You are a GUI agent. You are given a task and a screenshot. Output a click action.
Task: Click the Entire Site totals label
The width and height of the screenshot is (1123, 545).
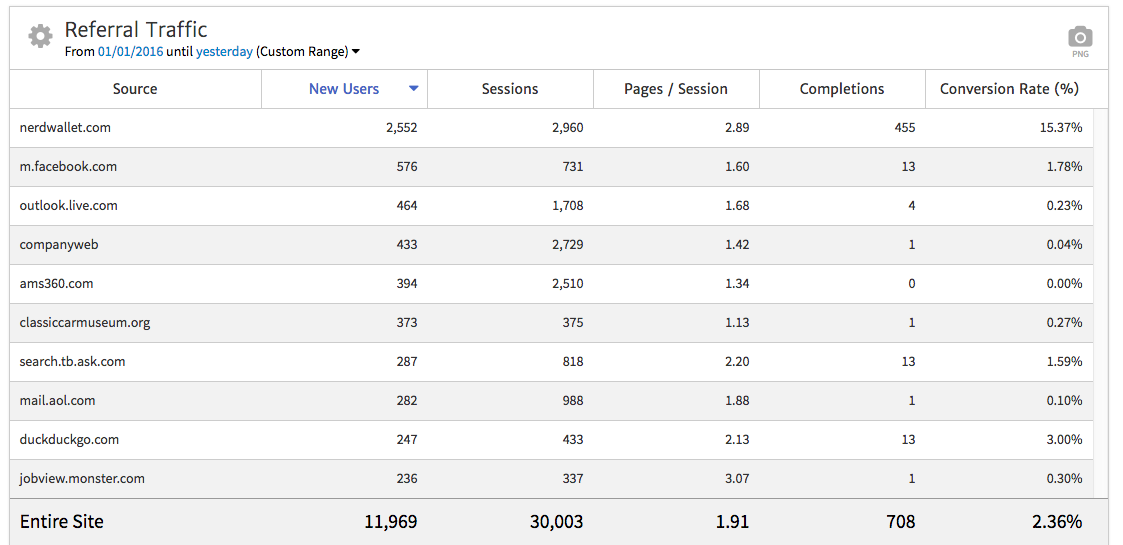pos(62,521)
